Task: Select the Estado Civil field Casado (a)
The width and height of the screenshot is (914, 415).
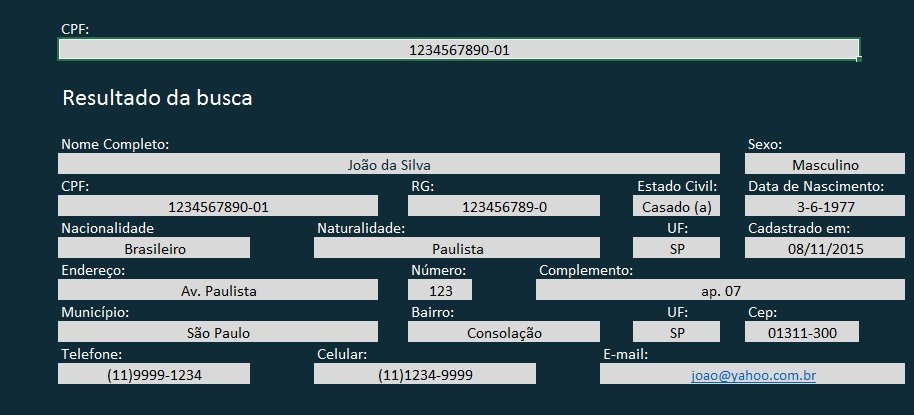Action: [x=677, y=206]
